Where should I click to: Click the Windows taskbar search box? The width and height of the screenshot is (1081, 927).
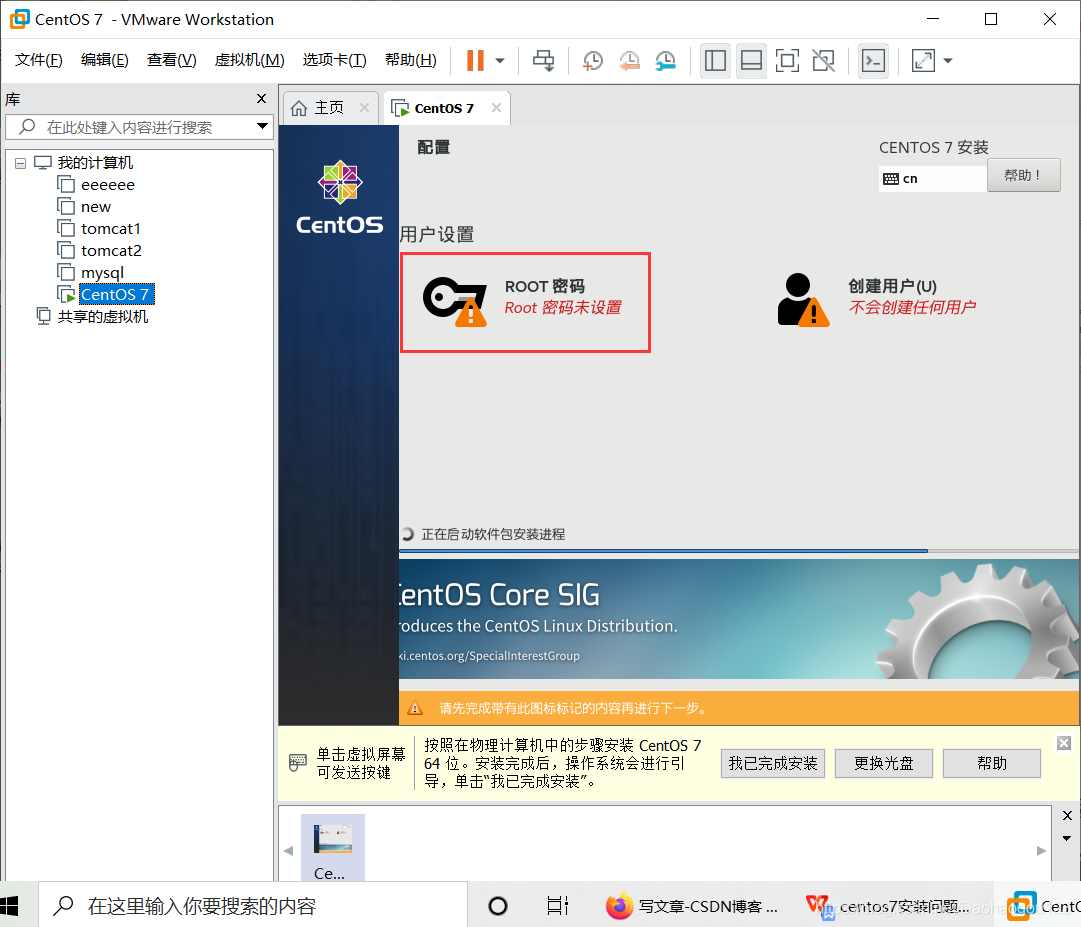[253, 906]
